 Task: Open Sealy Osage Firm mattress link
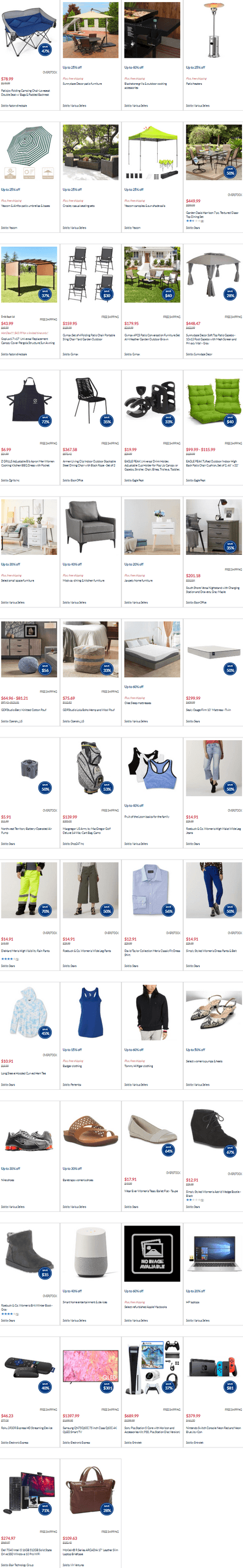(209, 710)
